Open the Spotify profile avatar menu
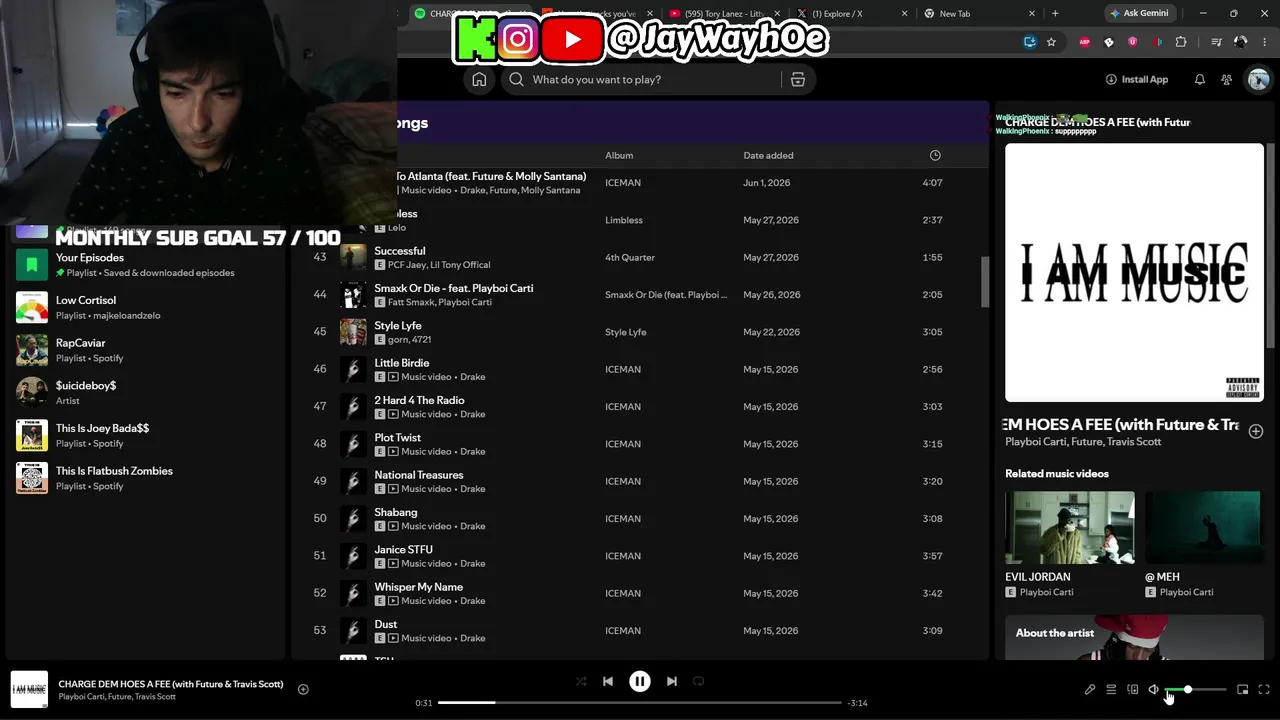This screenshot has height=720, width=1280. [1258, 80]
